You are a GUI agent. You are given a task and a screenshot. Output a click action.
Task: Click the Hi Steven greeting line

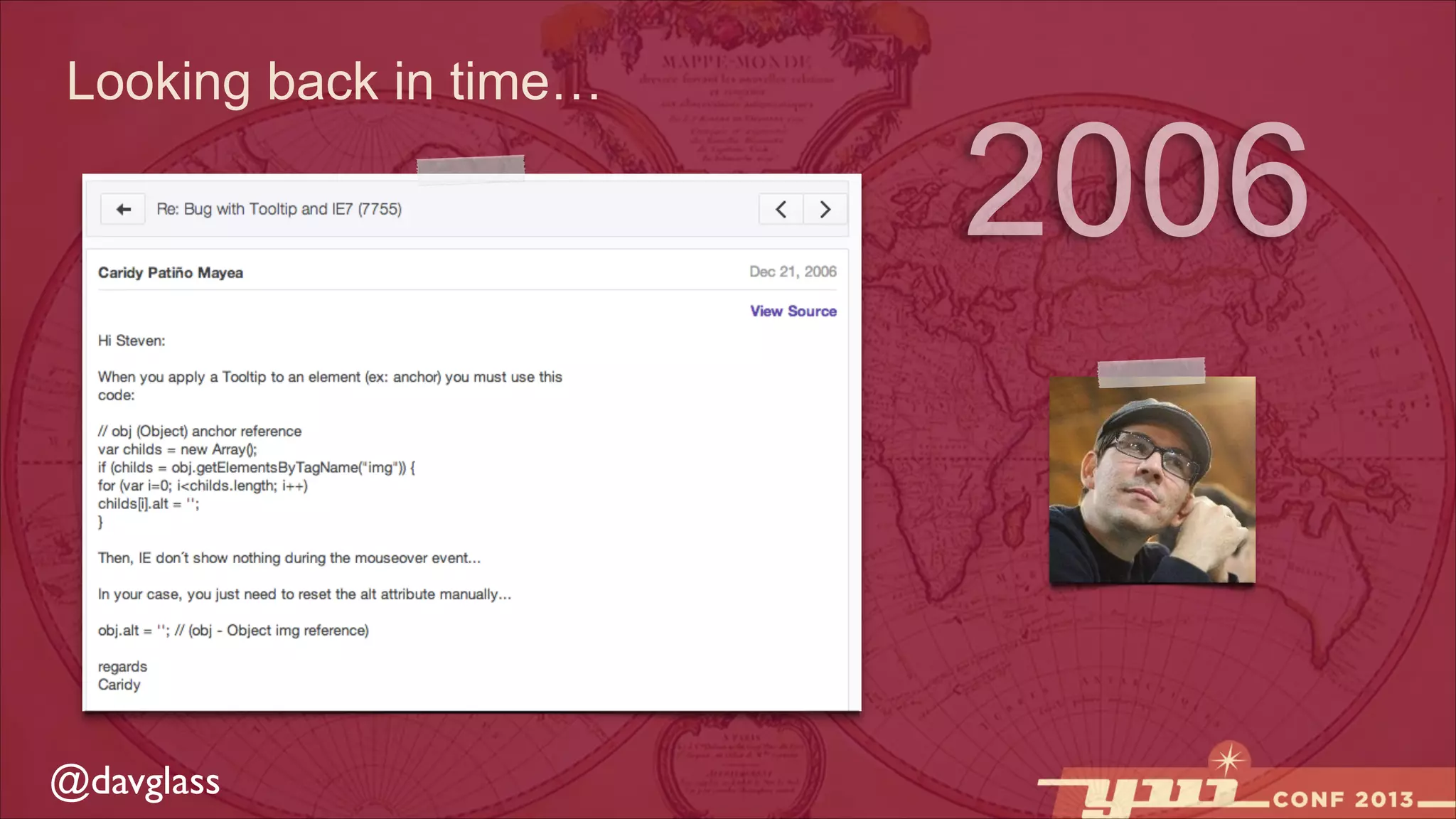(x=132, y=341)
